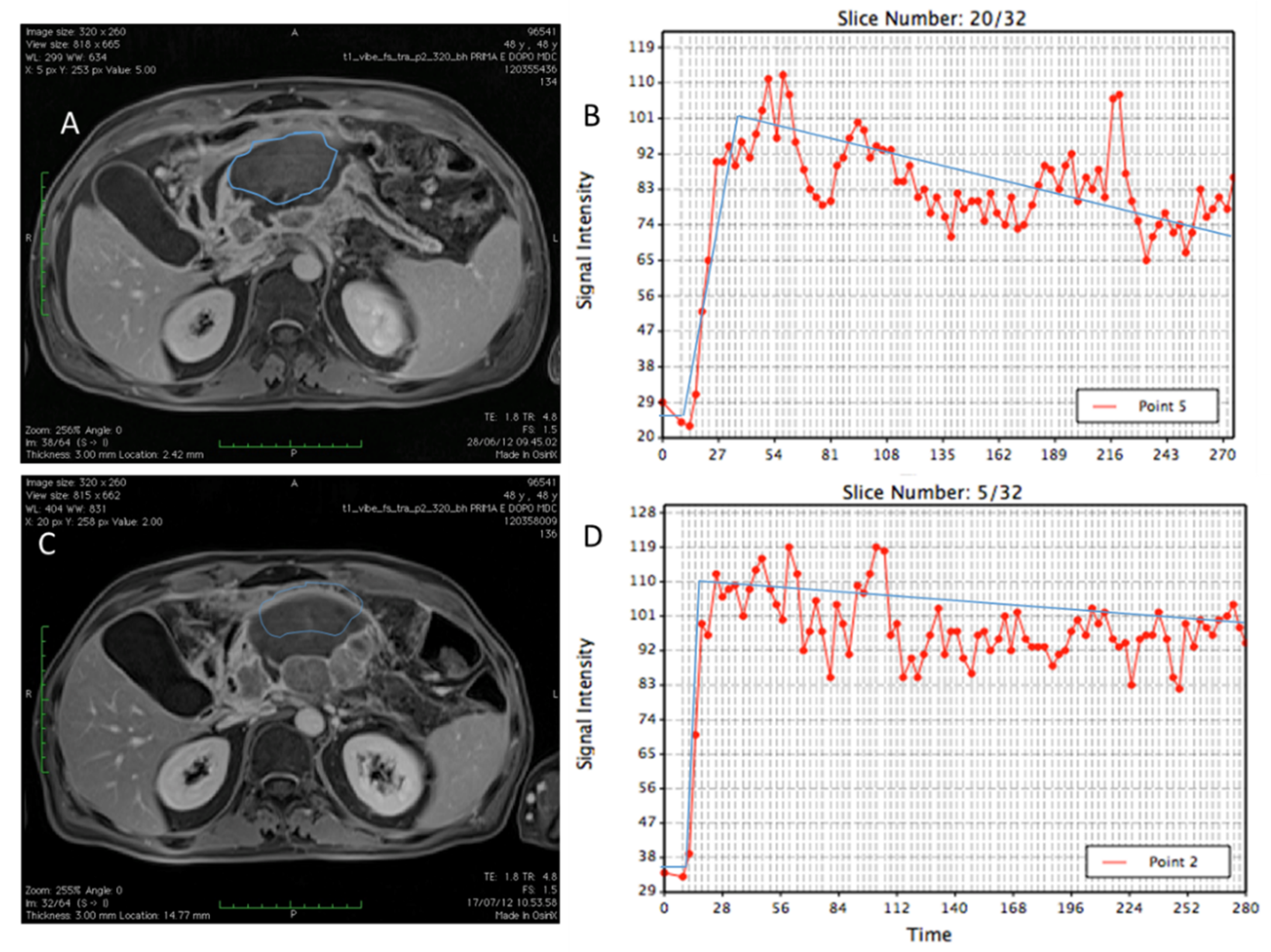Viewport: 1271px width, 952px height.
Task: Click the Time axis label under chart D
Action: coord(928,934)
